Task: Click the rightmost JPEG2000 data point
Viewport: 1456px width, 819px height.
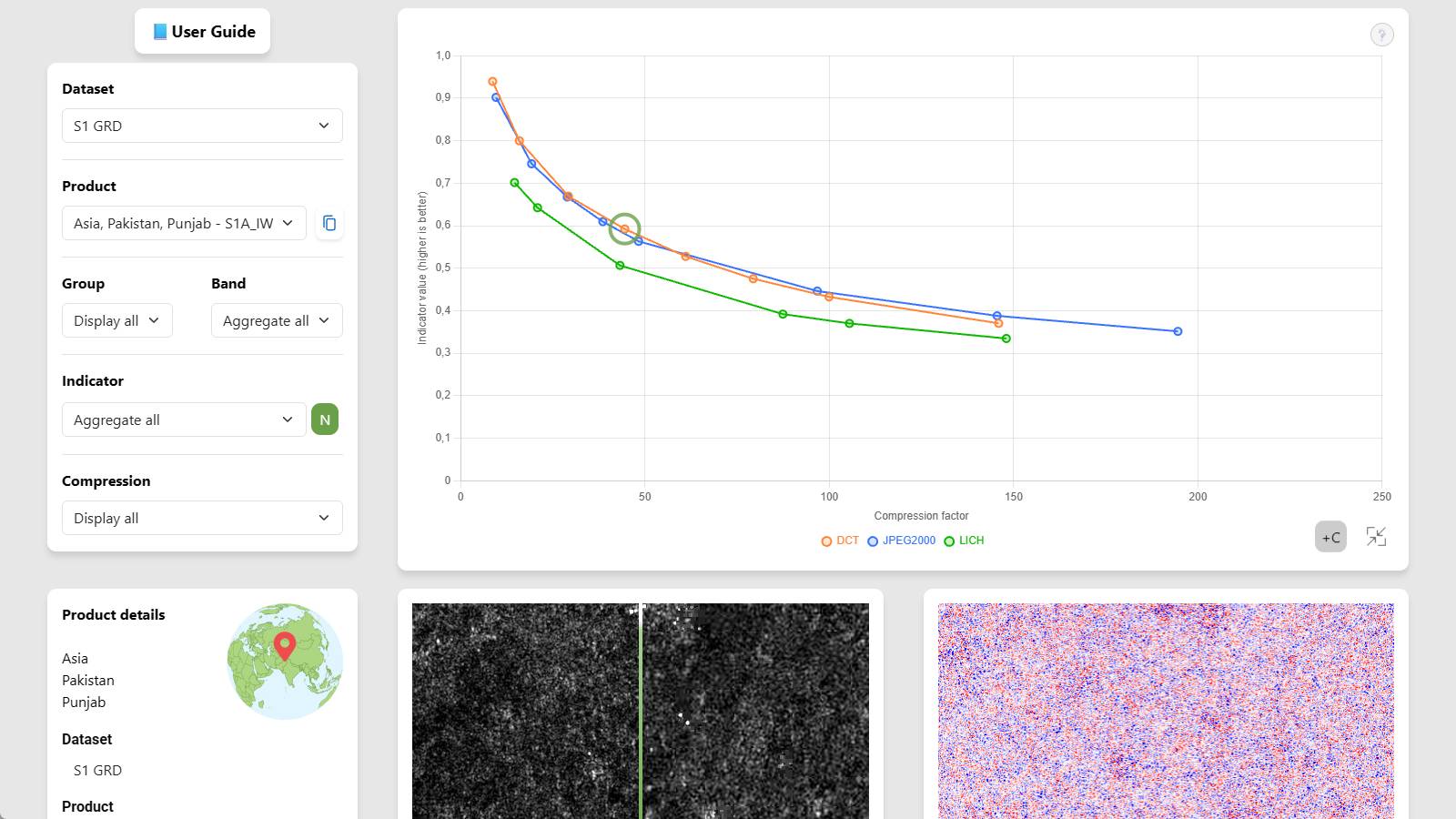Action: coord(1178,331)
